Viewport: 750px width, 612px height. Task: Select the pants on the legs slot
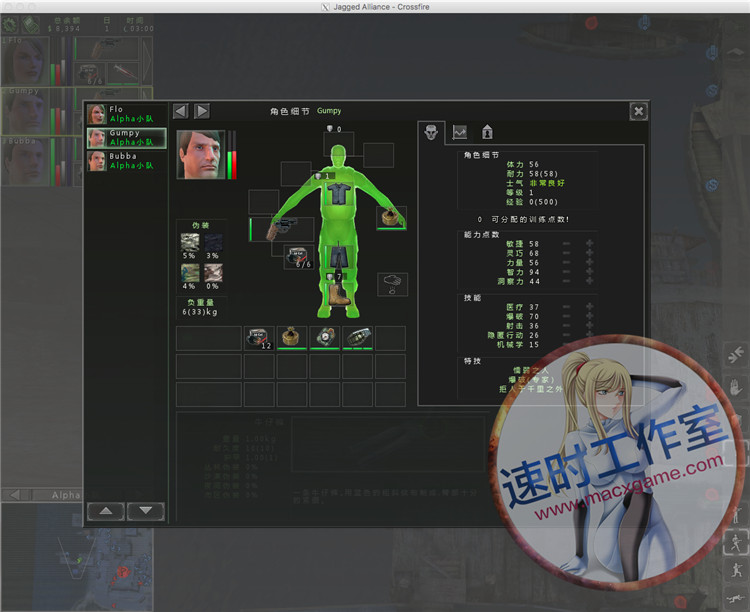coord(339,257)
